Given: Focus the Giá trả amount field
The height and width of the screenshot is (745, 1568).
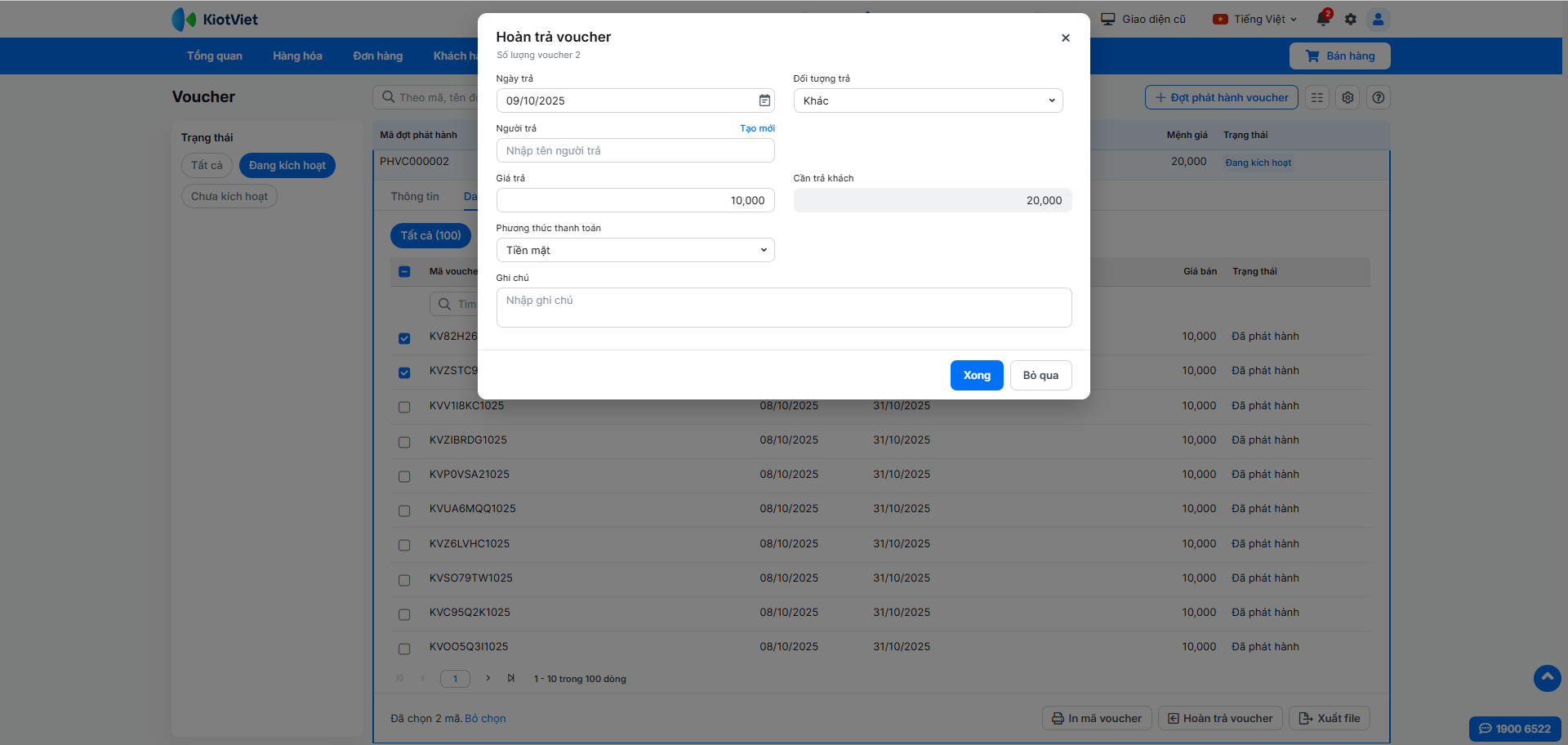Looking at the screenshot, I should coord(635,200).
